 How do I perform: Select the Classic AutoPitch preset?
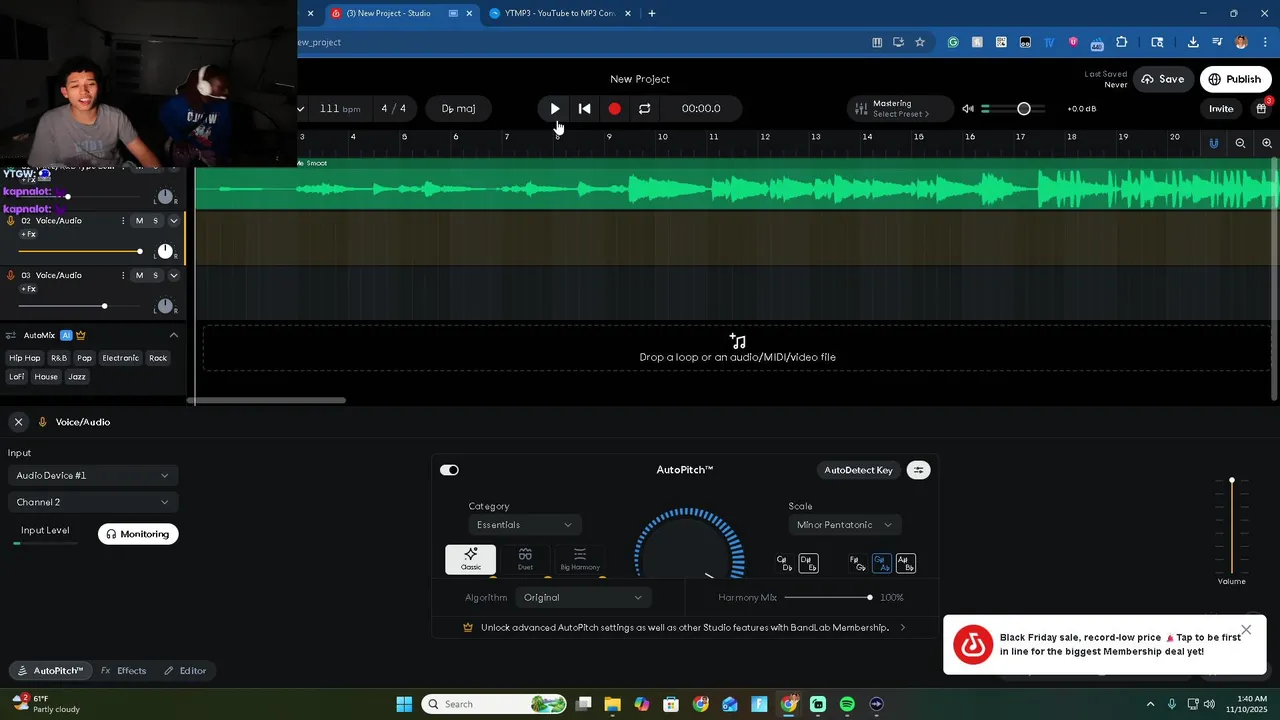[x=470, y=559]
